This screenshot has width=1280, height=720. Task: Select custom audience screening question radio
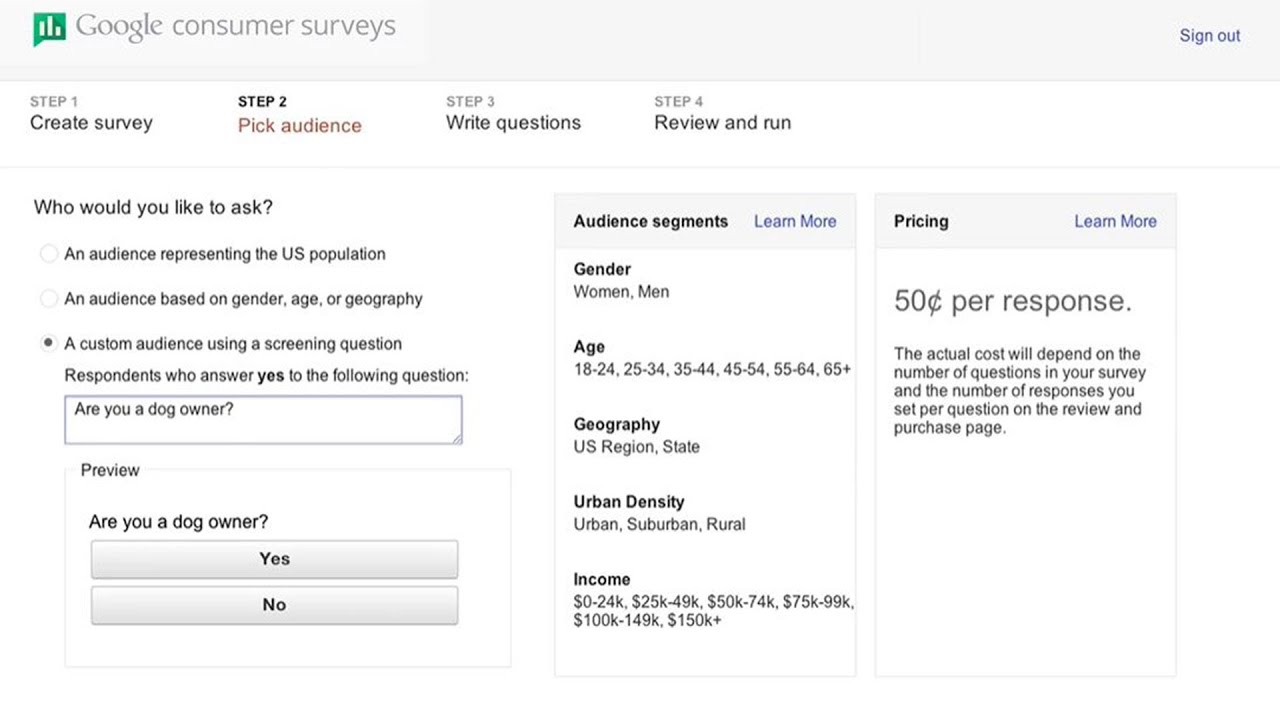coord(48,344)
